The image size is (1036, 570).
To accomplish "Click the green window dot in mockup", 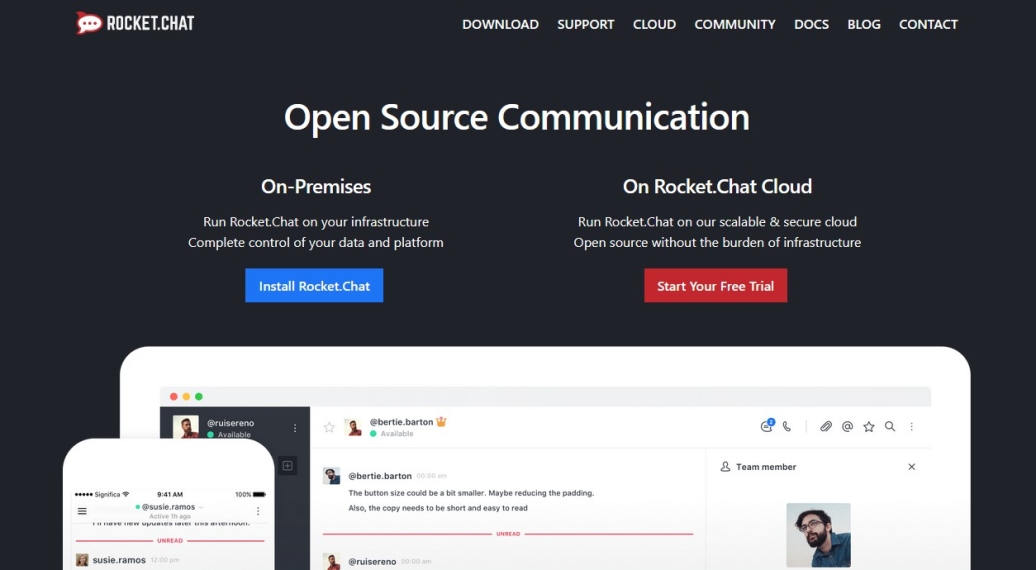I will pos(199,396).
